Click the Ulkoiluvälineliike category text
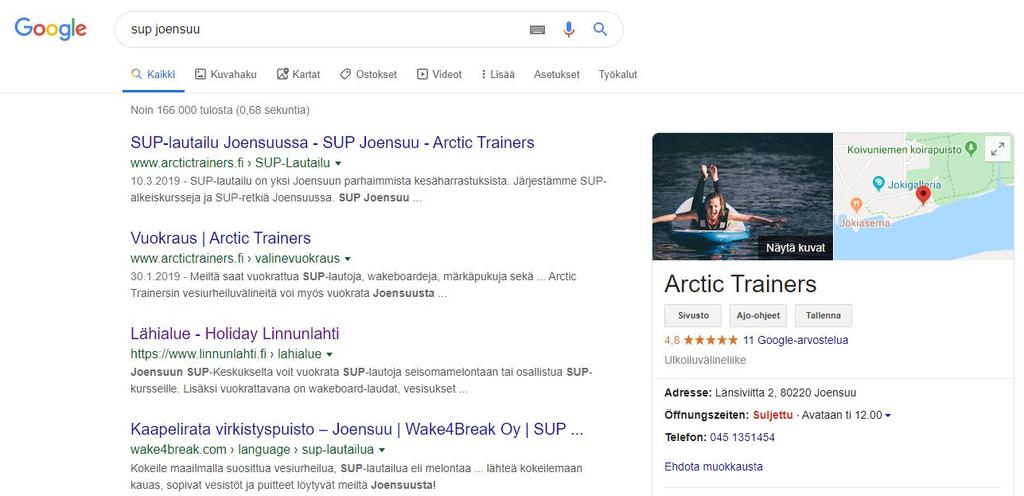 [x=705, y=360]
